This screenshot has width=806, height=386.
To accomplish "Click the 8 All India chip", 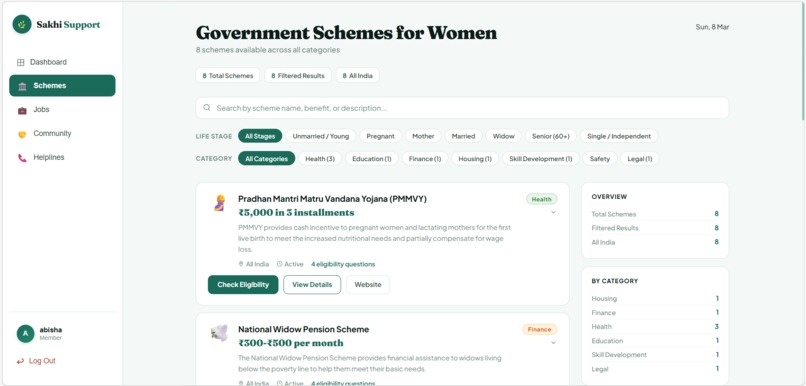I will [x=358, y=76].
